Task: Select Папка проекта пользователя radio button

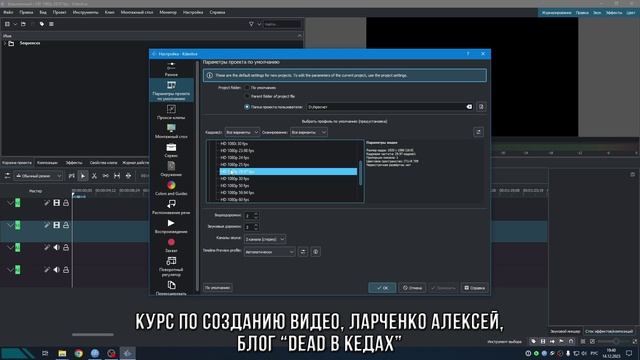Action: pyautogui.click(x=247, y=107)
